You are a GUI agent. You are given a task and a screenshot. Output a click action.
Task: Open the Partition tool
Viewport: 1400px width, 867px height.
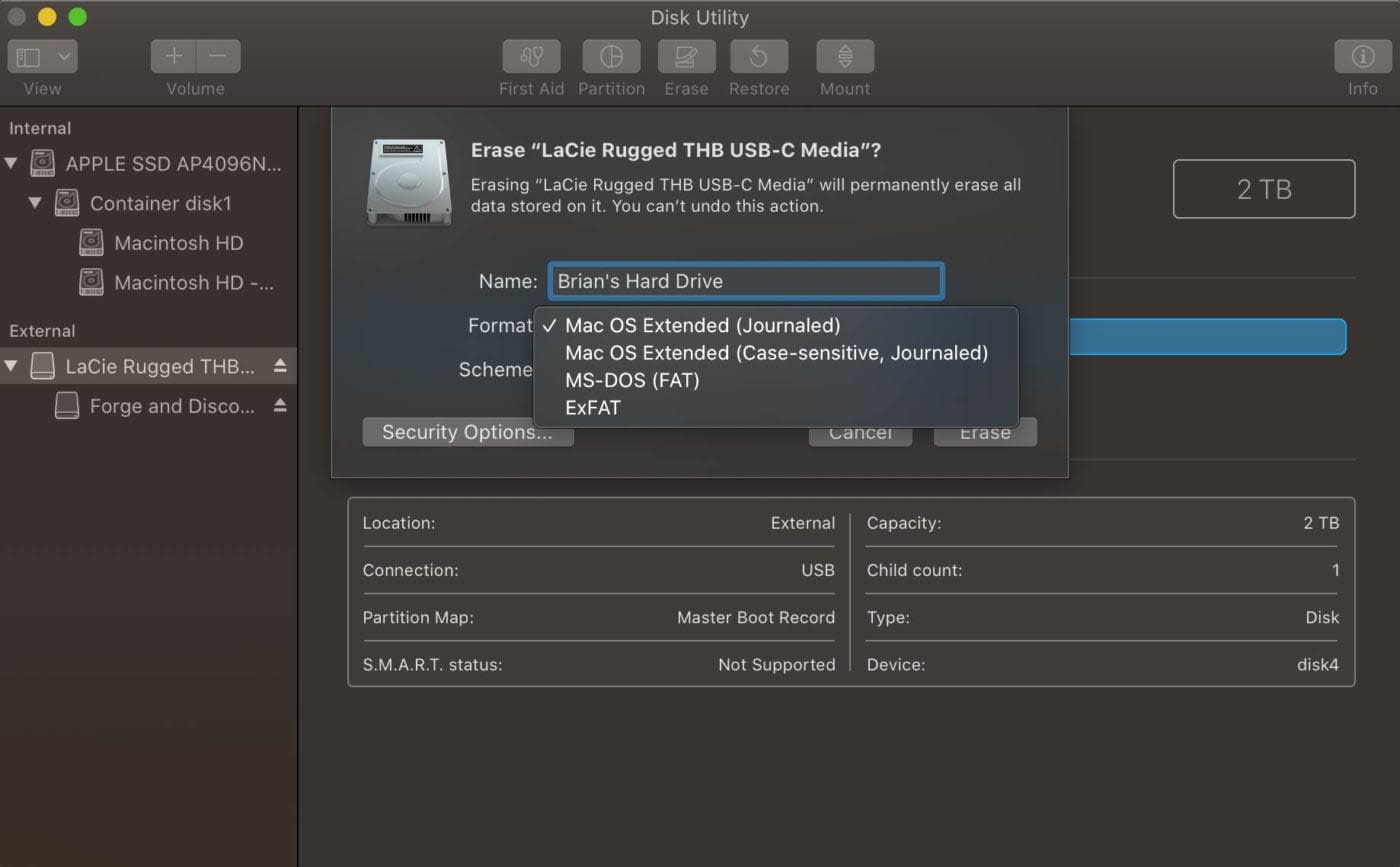(611, 57)
